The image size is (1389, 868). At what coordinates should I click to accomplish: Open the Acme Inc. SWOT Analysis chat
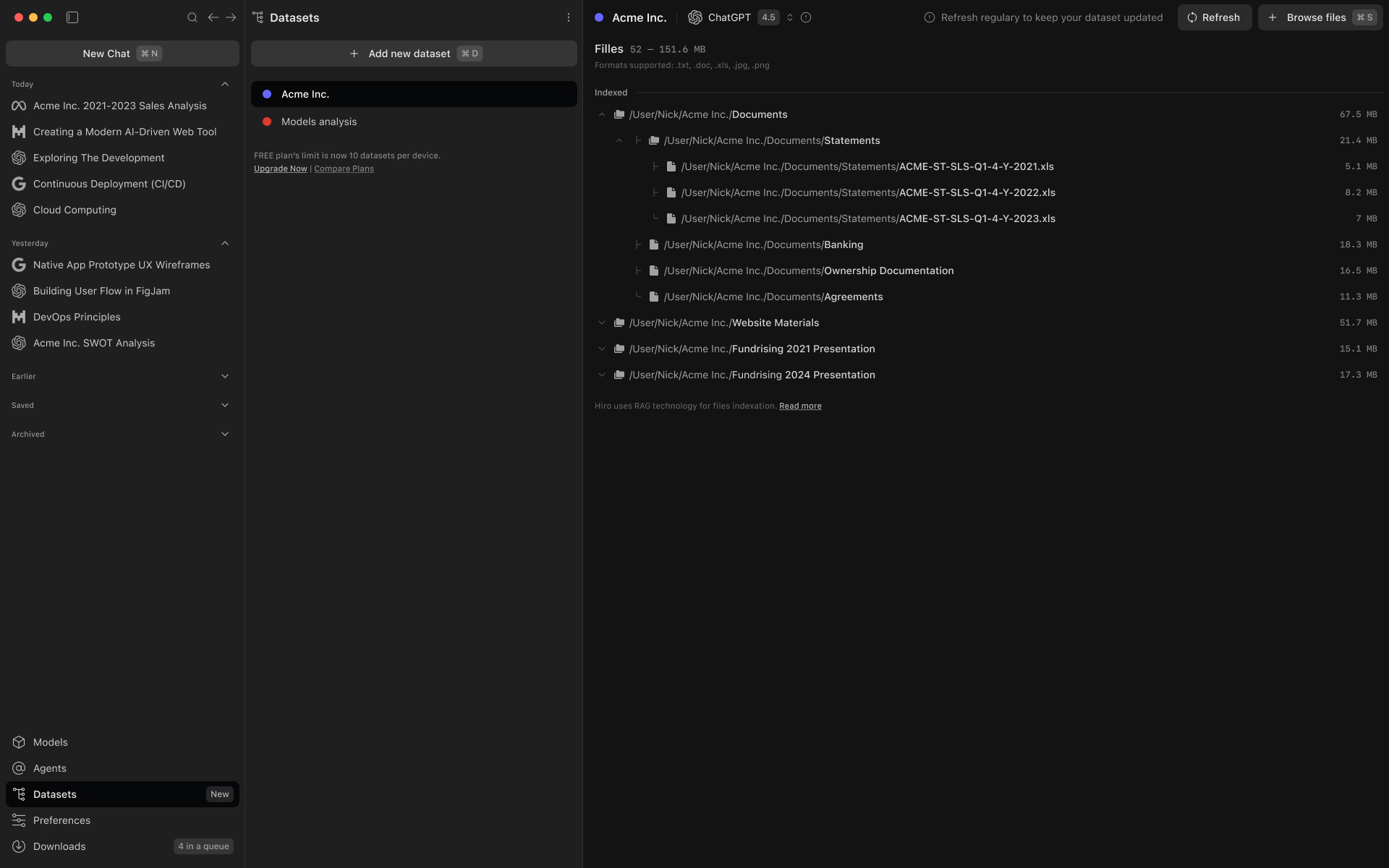(x=94, y=343)
